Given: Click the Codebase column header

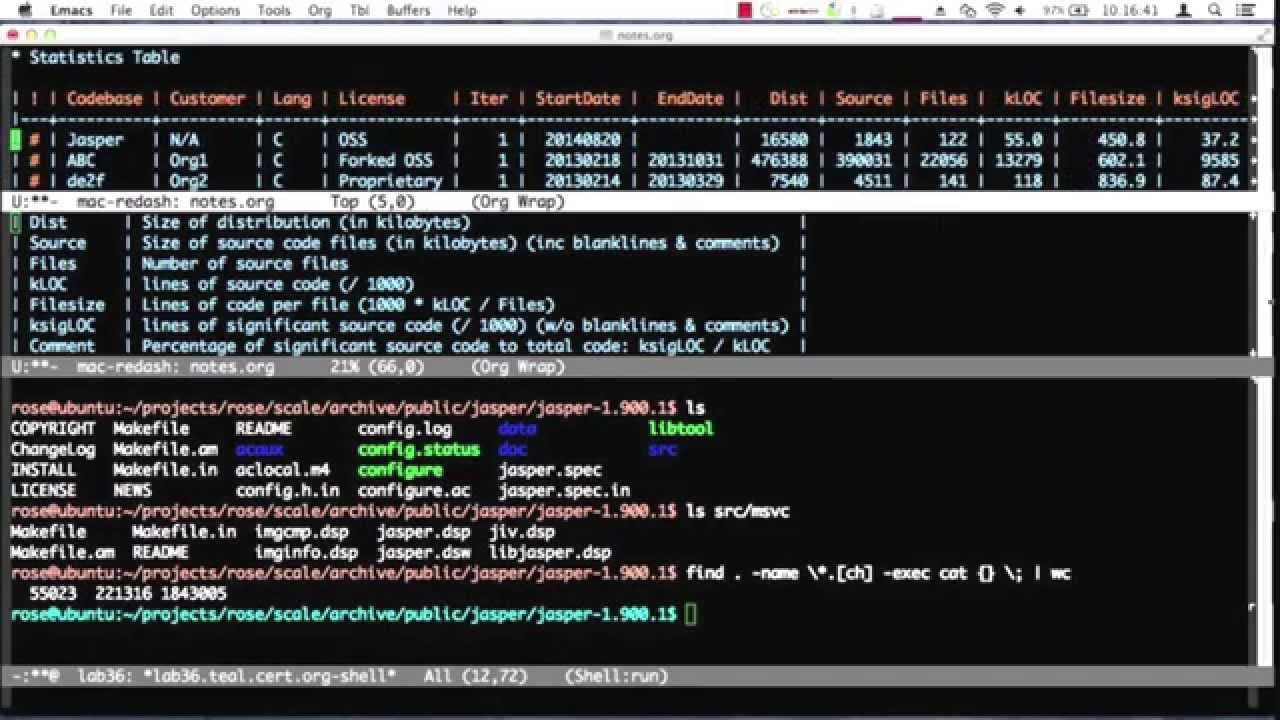Looking at the screenshot, I should [104, 98].
